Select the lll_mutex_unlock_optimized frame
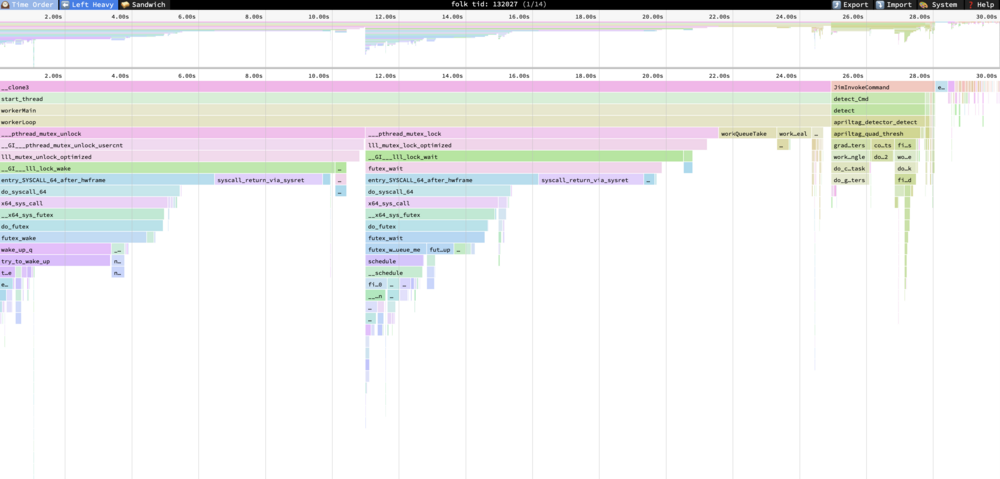Image resolution: width=1000 pixels, height=479 pixels. [179, 157]
